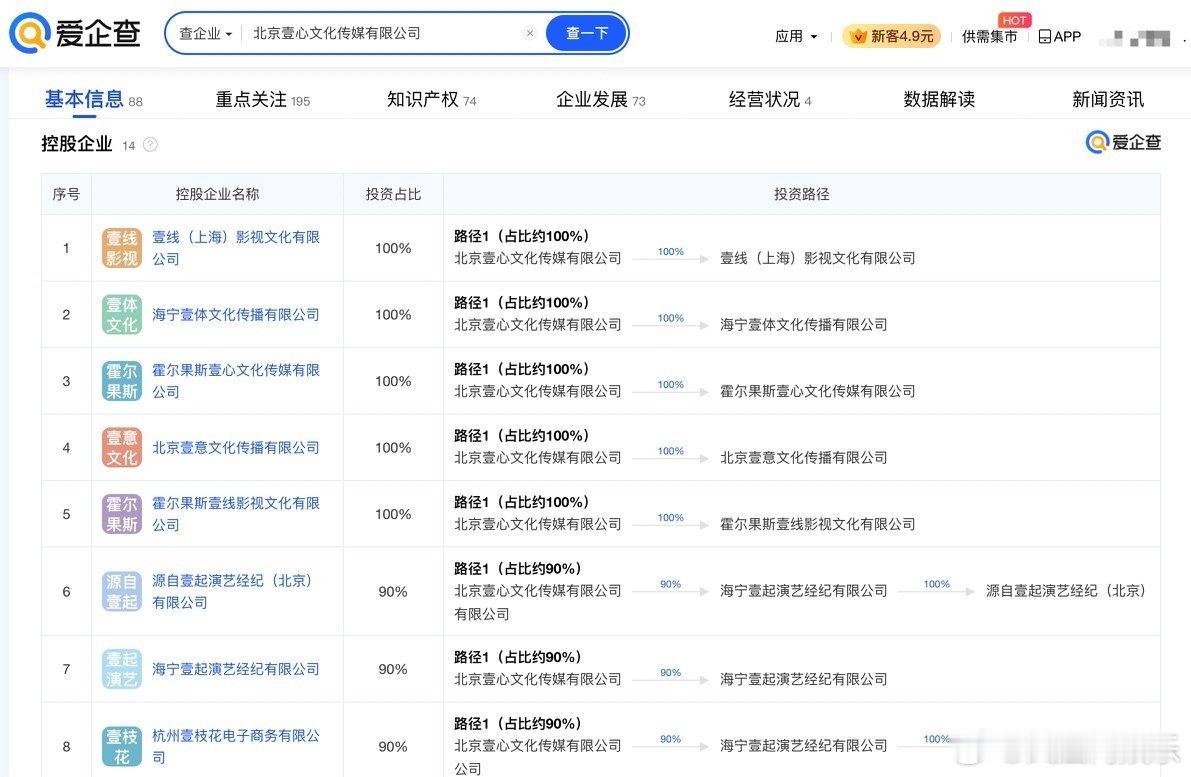
Task: Open 霍尔果斯壹线影视文化有限公司 company link
Action: [x=235, y=513]
